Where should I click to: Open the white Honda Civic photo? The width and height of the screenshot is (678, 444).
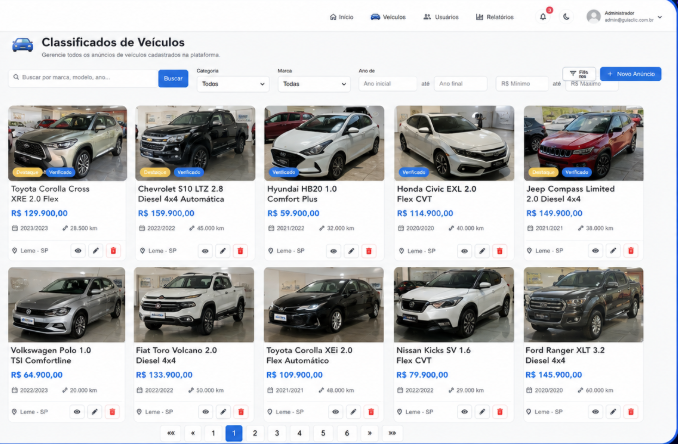pyautogui.click(x=454, y=143)
